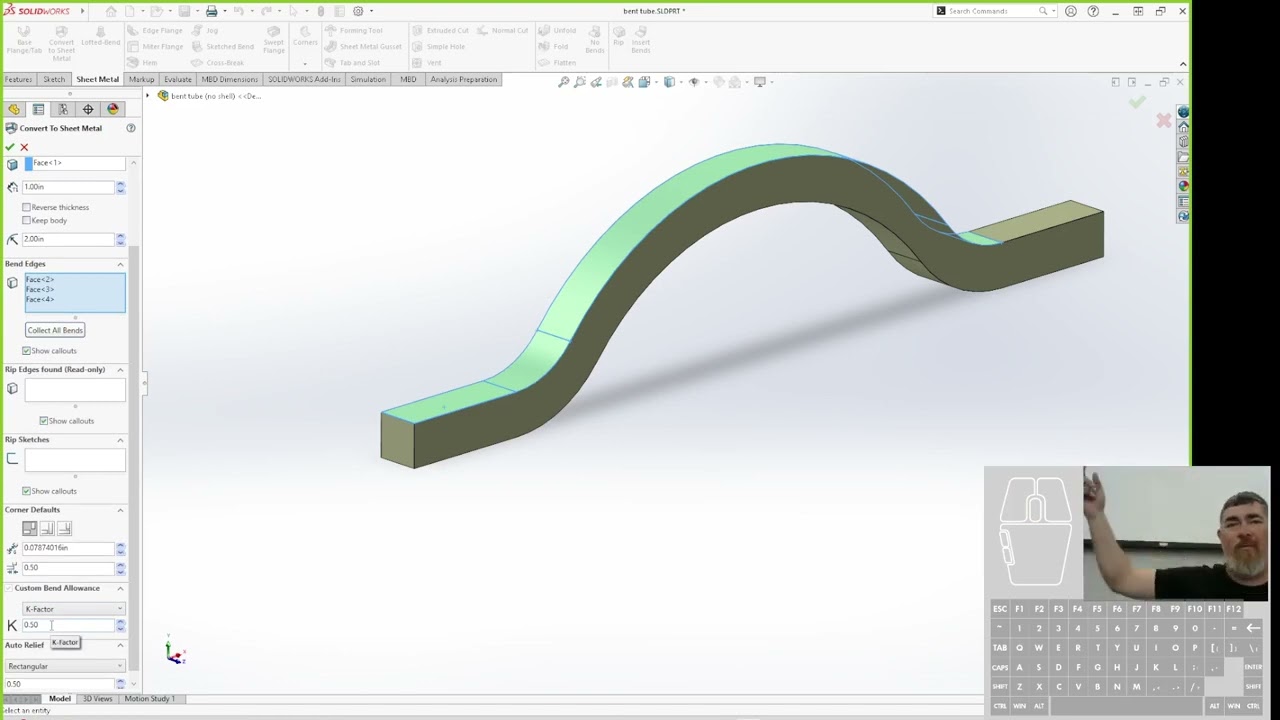1280x720 pixels.
Task: Toggle Show callouts under Rip Sketches
Action: [27, 491]
